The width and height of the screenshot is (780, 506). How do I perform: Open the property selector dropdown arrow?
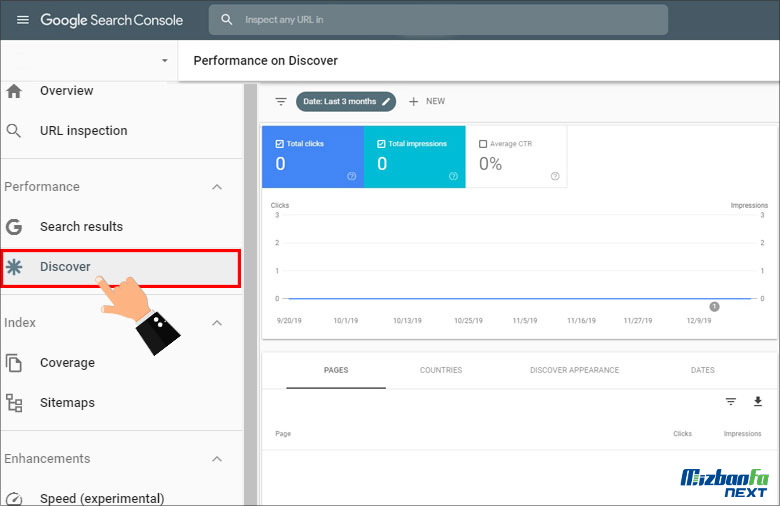pos(165,61)
